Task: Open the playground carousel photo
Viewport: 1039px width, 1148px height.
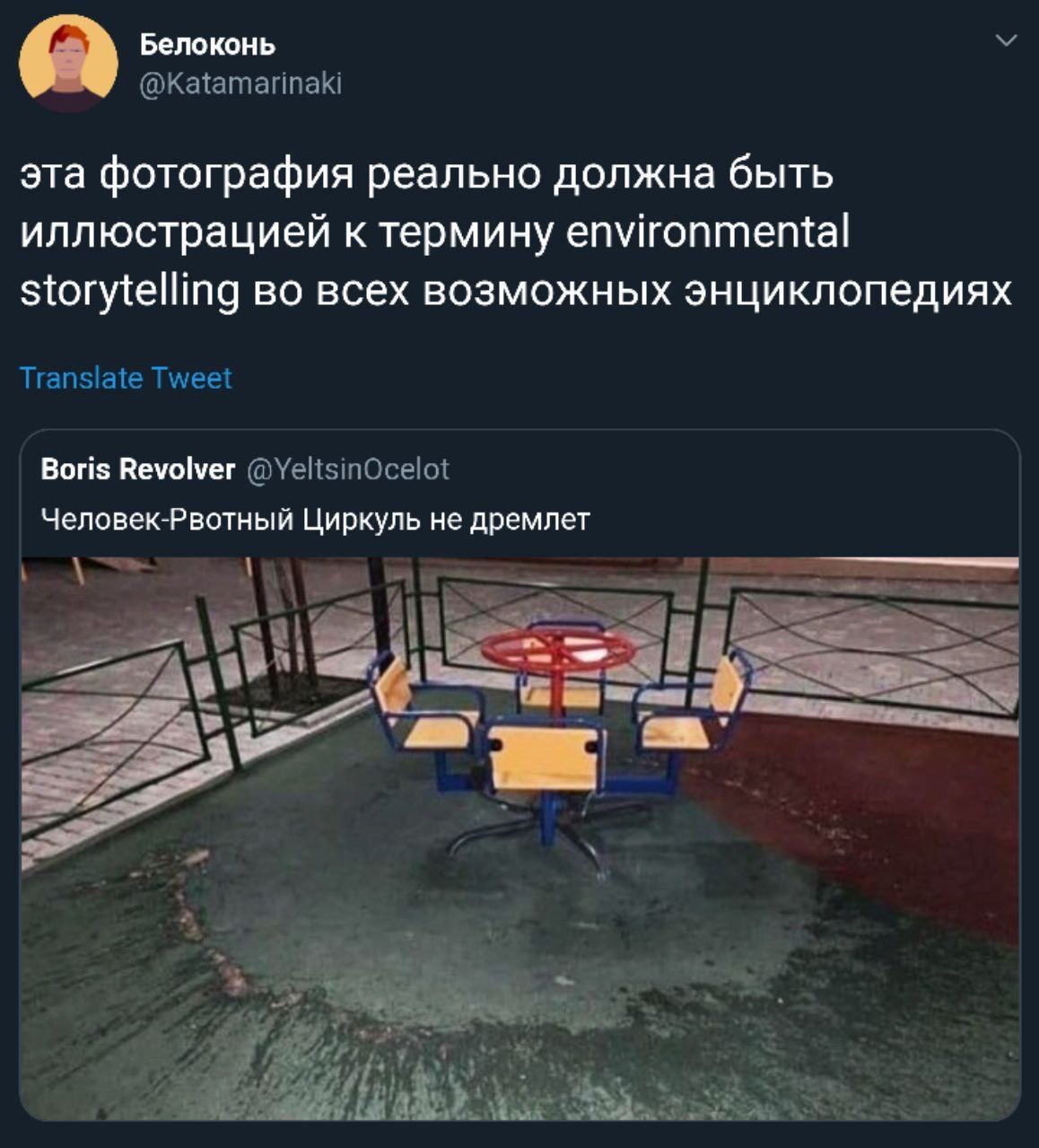Action: coord(519,838)
